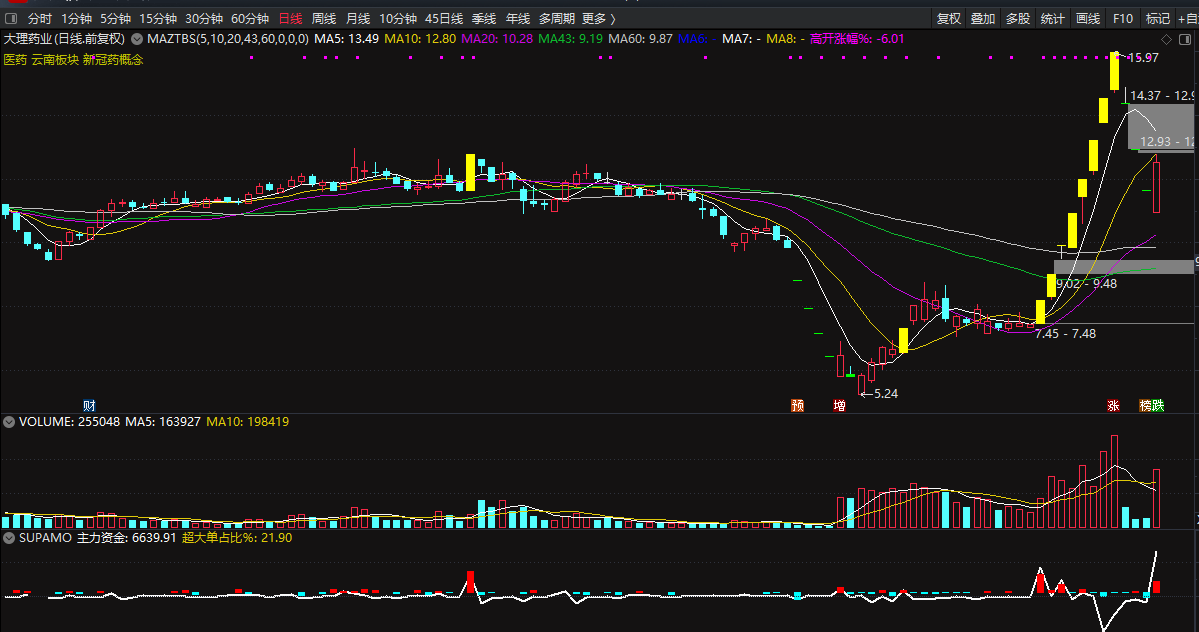The image size is (1199, 632).
Task: Expand the SUPAMO indicator dropdown arrow
Action: point(10,538)
